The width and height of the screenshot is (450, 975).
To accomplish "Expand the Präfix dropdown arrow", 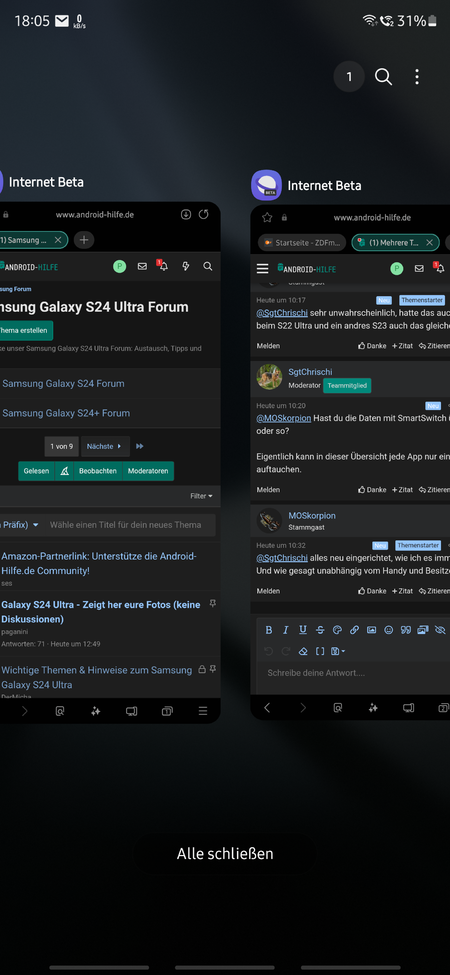I will (x=35, y=525).
